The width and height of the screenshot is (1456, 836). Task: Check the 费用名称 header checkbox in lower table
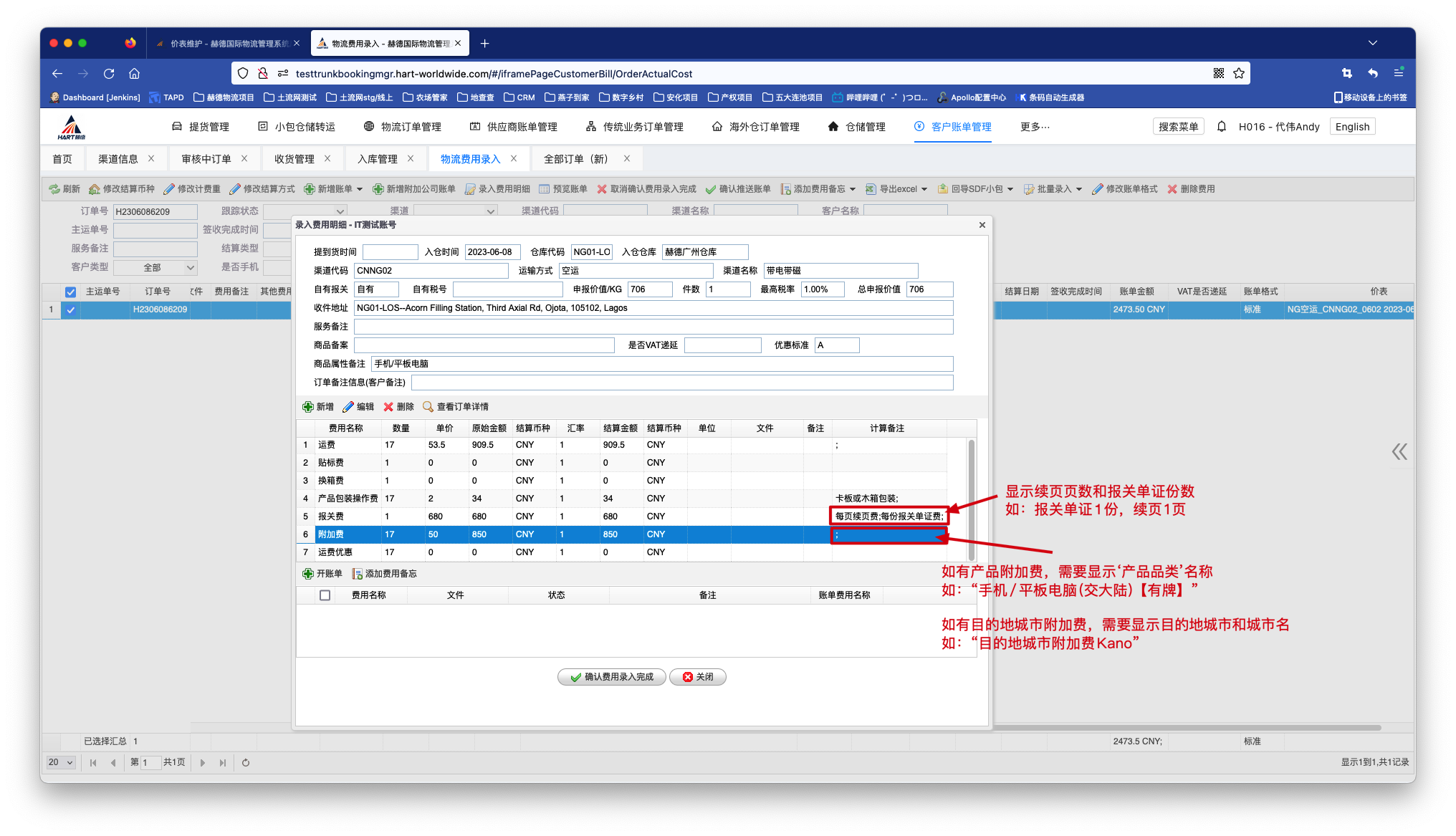[x=325, y=595]
